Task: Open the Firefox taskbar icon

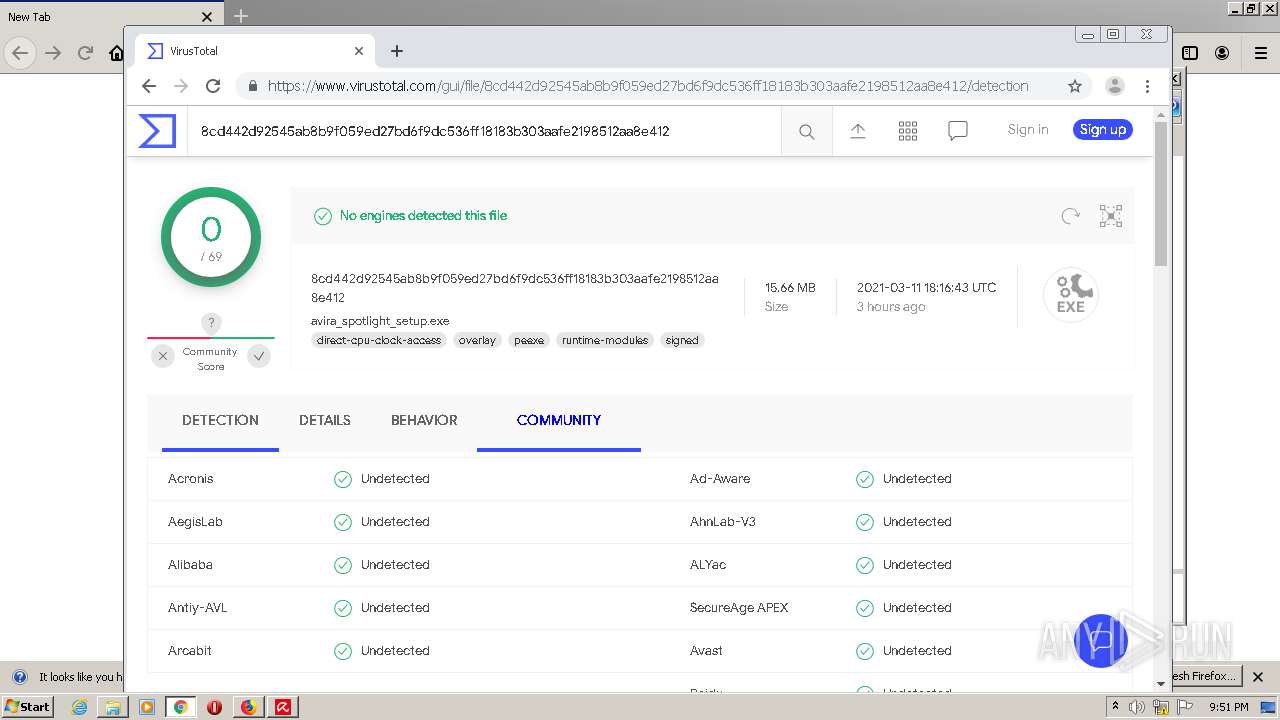Action: [x=248, y=707]
